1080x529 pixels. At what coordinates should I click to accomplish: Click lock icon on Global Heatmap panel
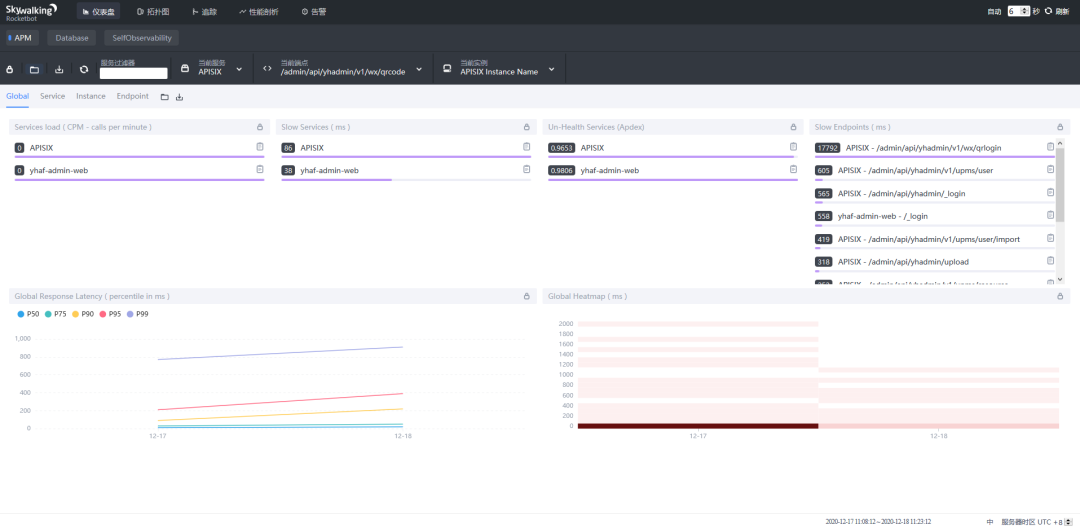point(1061,296)
